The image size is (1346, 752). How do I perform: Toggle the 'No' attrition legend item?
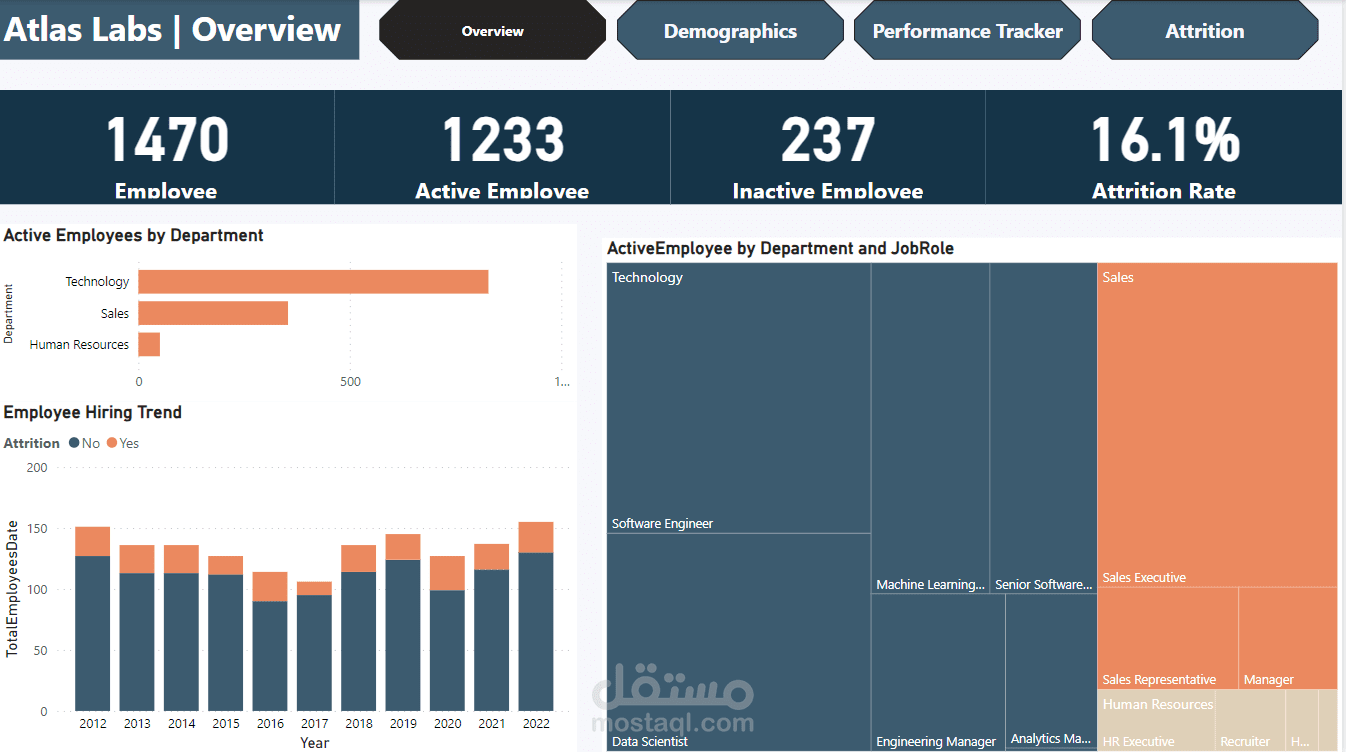85,443
